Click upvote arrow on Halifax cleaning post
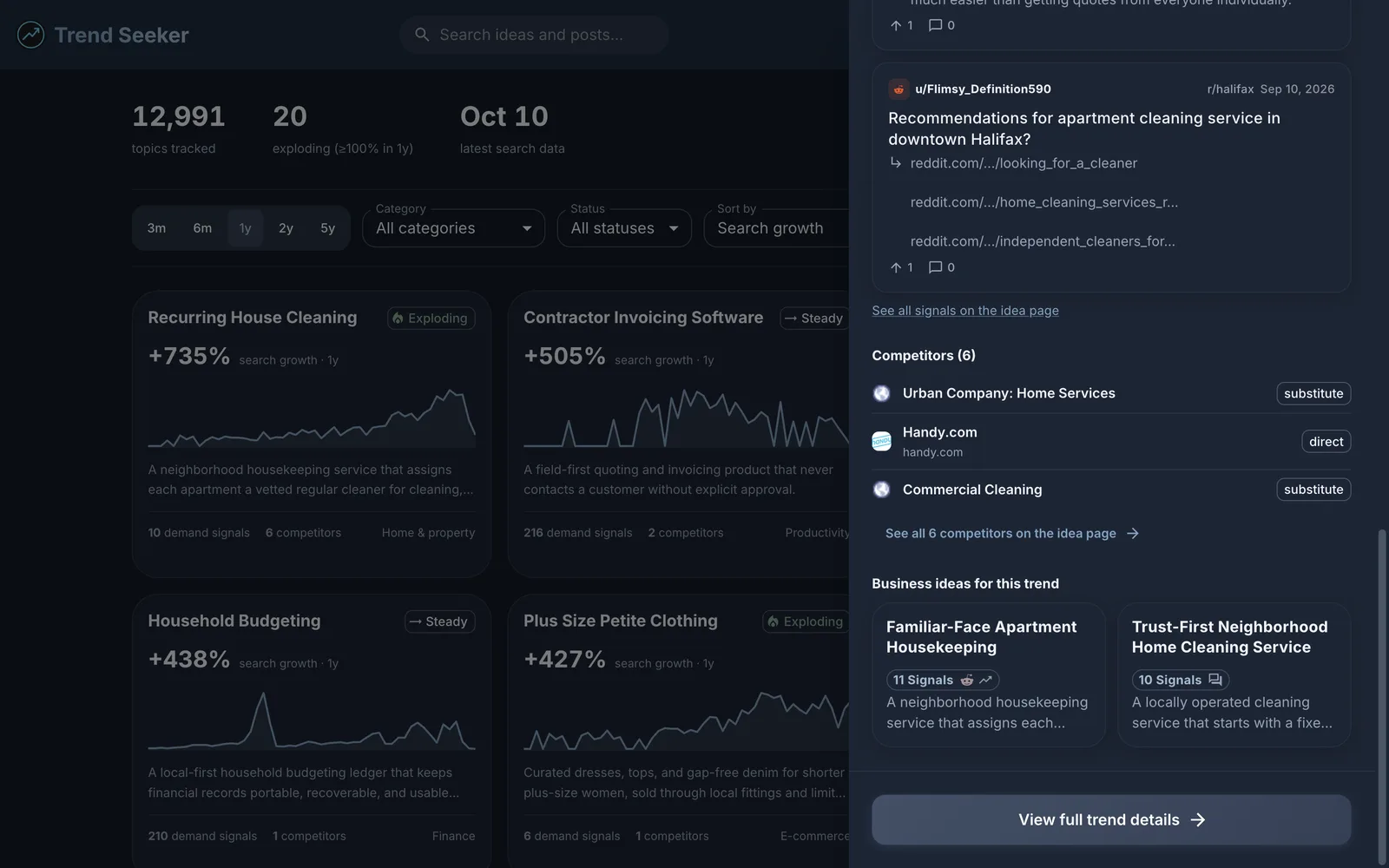 tap(896, 267)
